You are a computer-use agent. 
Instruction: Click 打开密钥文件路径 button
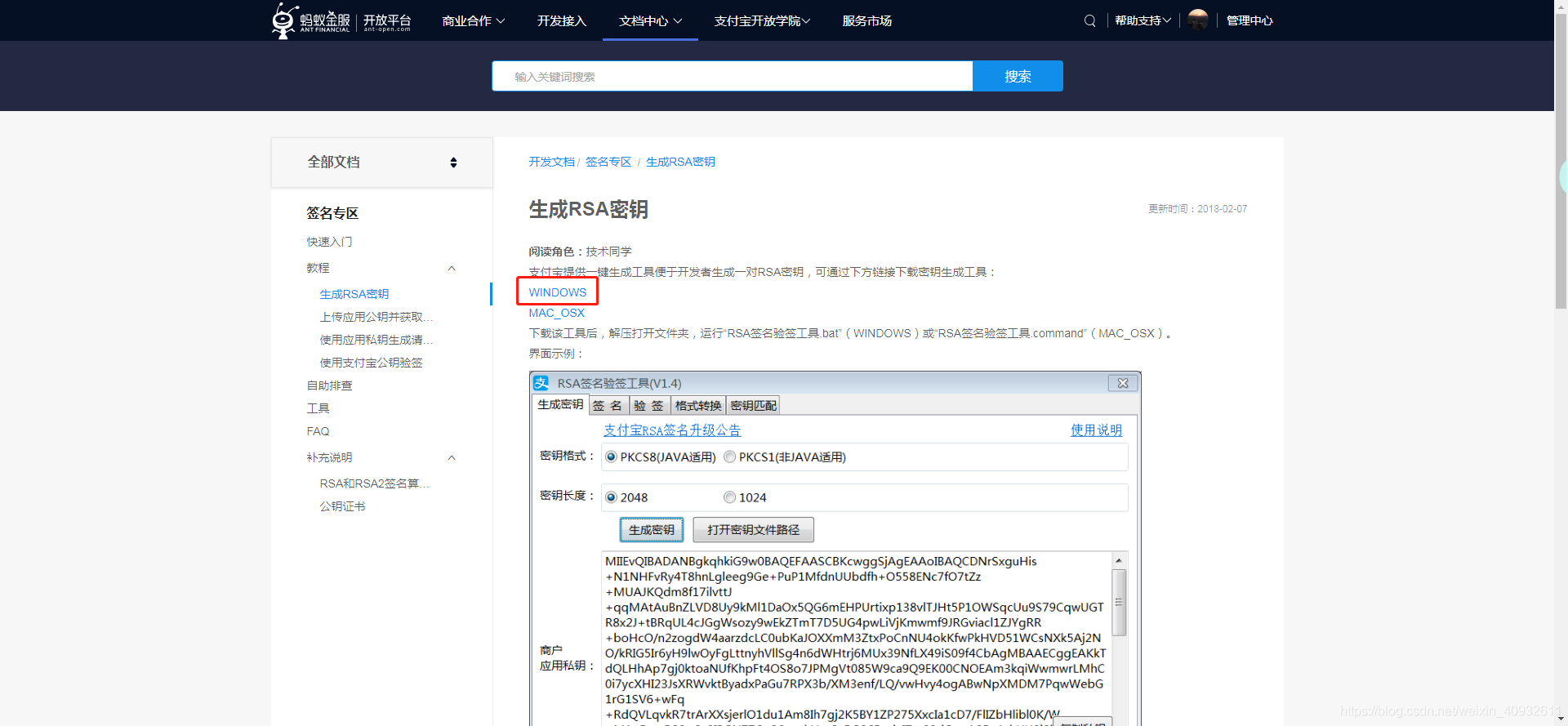coord(753,530)
